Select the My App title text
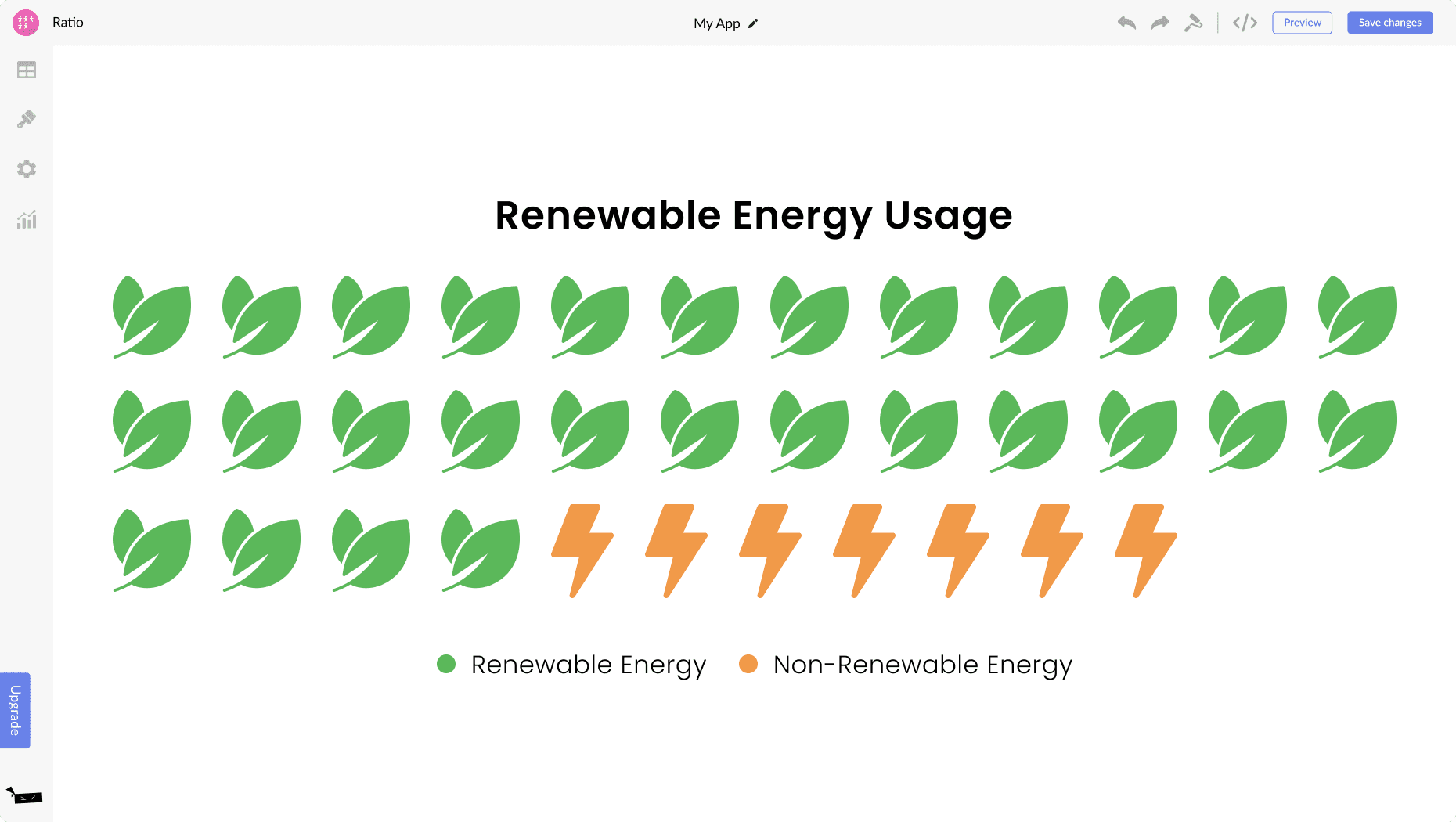This screenshot has width=1456, height=822. (717, 23)
